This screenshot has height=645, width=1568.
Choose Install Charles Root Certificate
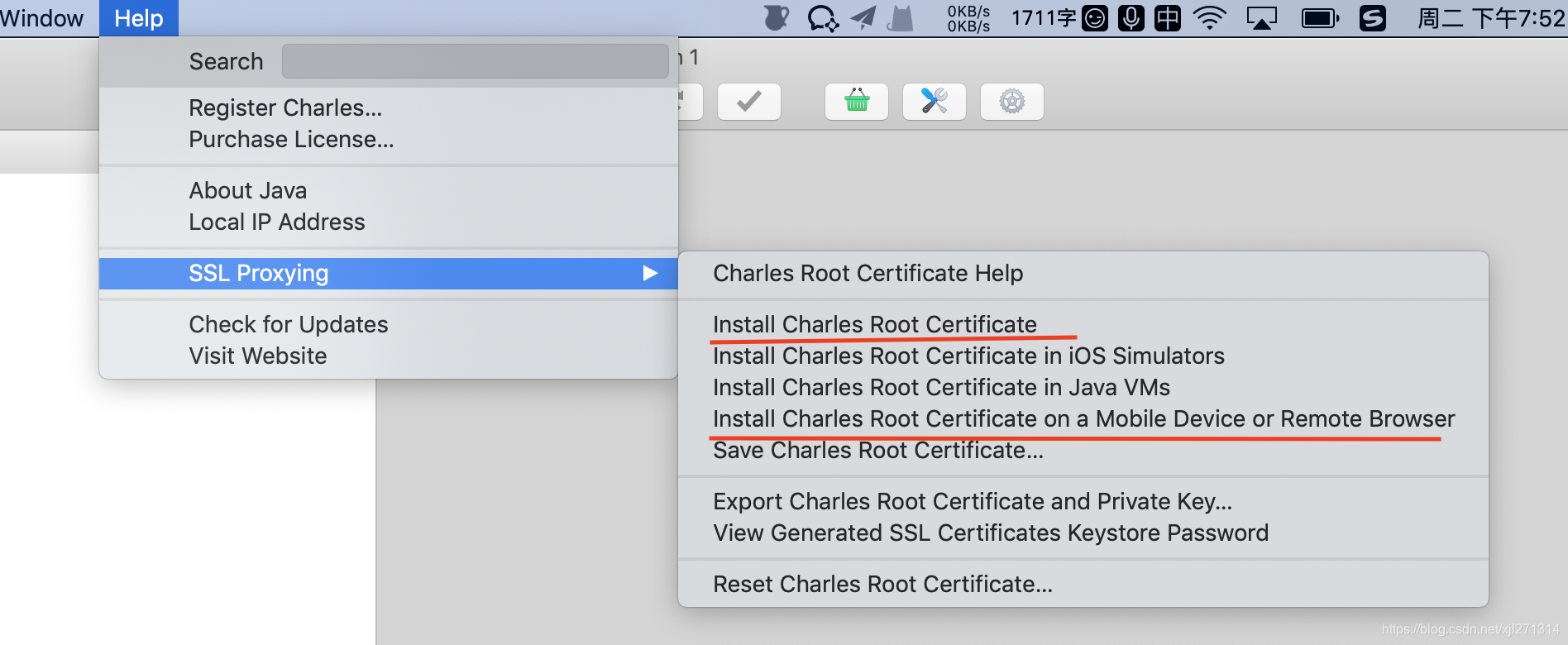pyautogui.click(x=1083, y=325)
